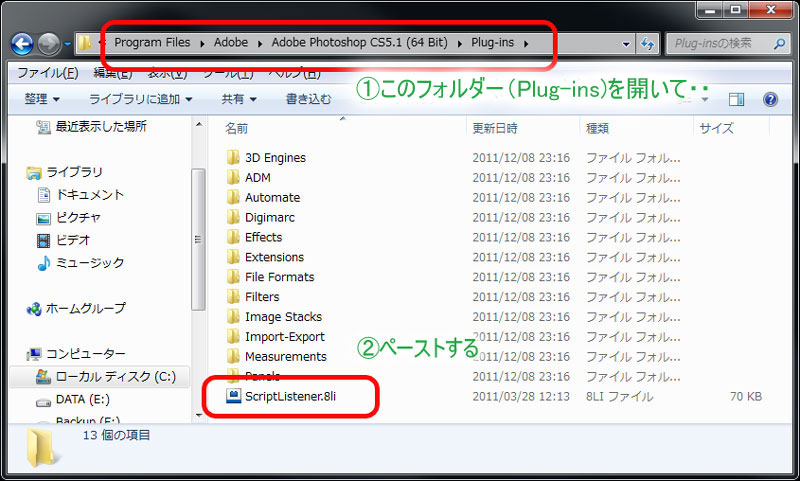
Task: Open the 整理 dropdown in toolbar
Action: (x=42, y=99)
